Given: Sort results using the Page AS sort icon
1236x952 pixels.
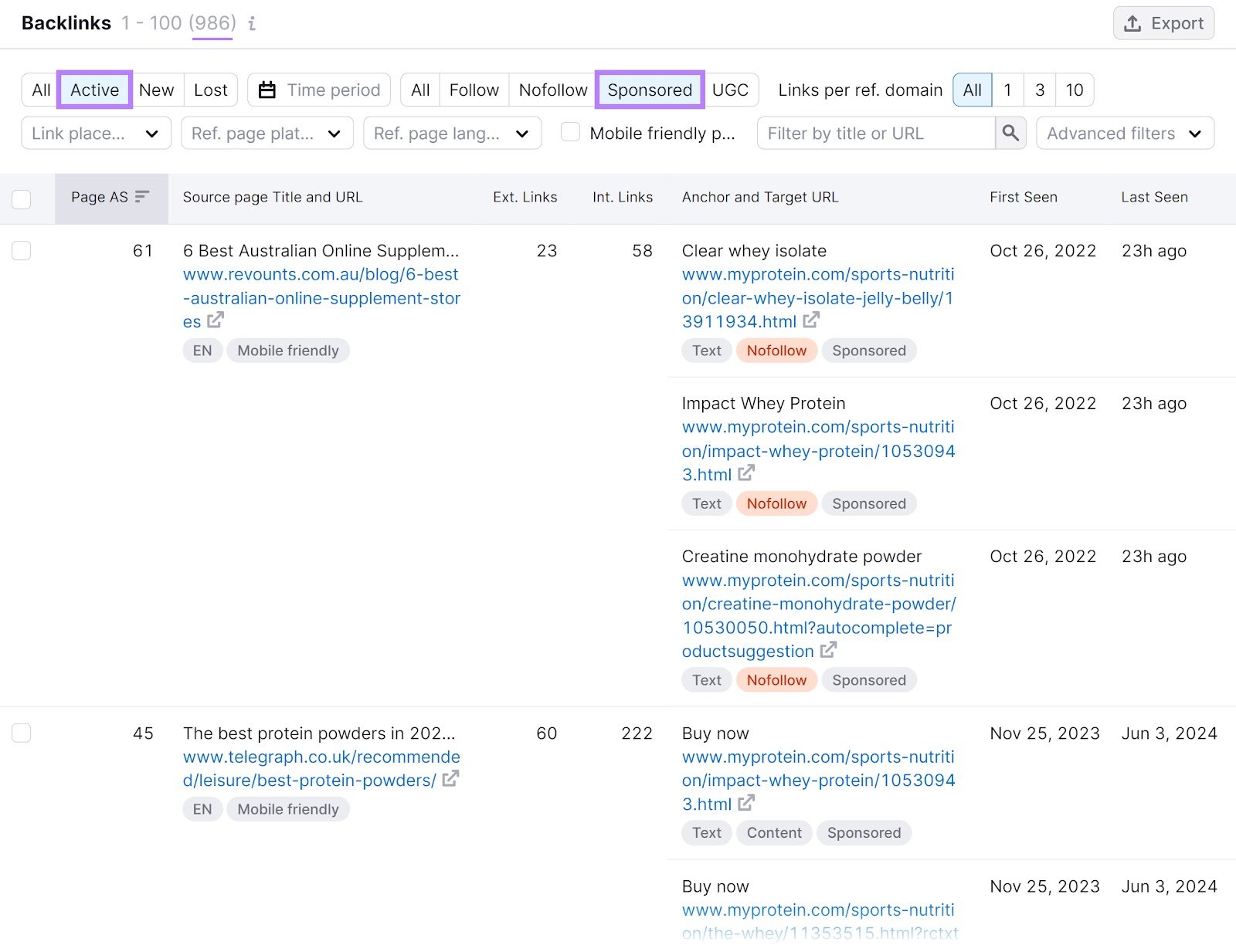Looking at the screenshot, I should [141, 197].
